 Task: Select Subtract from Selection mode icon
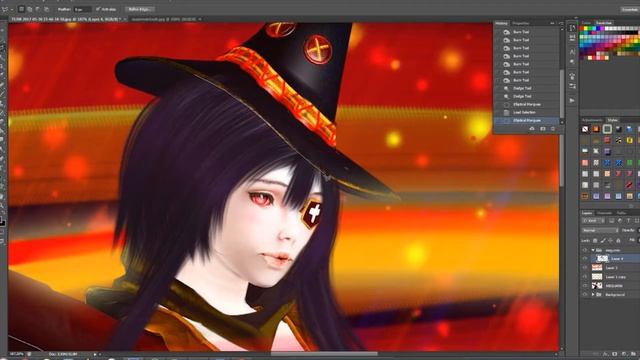tap(38, 9)
